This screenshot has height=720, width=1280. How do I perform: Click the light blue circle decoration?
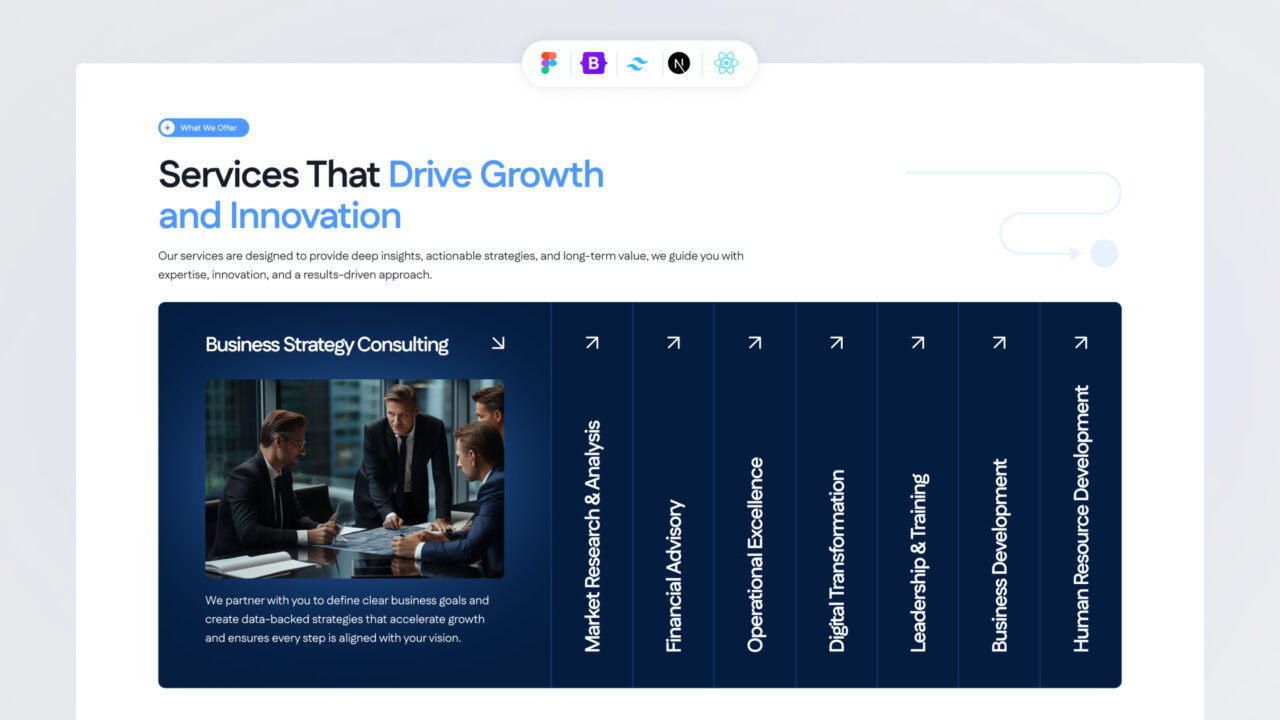tap(1104, 253)
